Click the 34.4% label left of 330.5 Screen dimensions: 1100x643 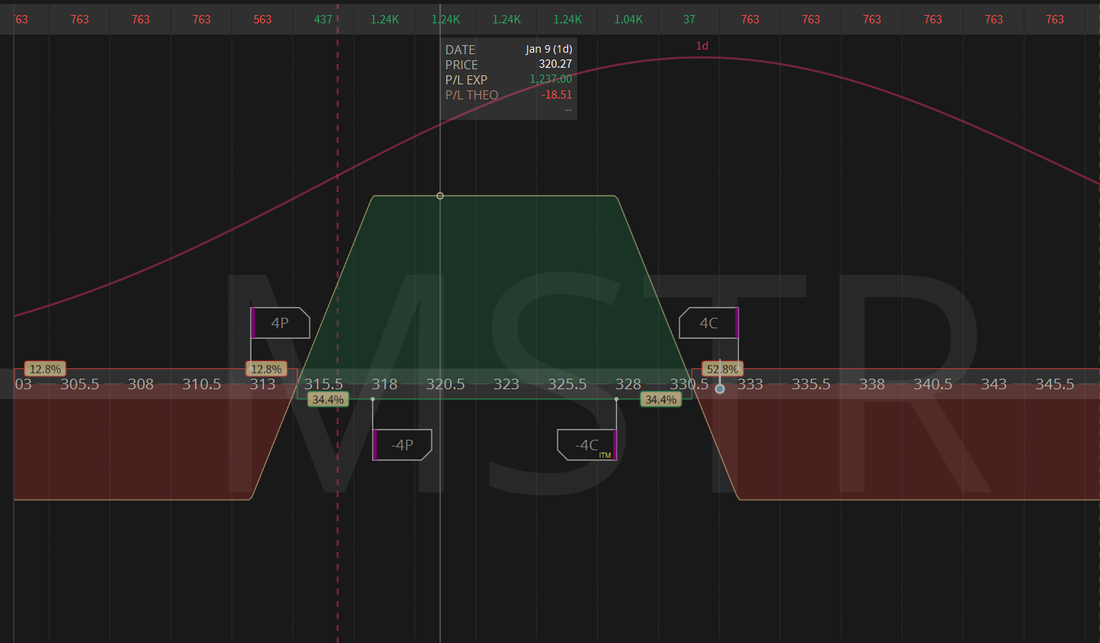(661, 400)
